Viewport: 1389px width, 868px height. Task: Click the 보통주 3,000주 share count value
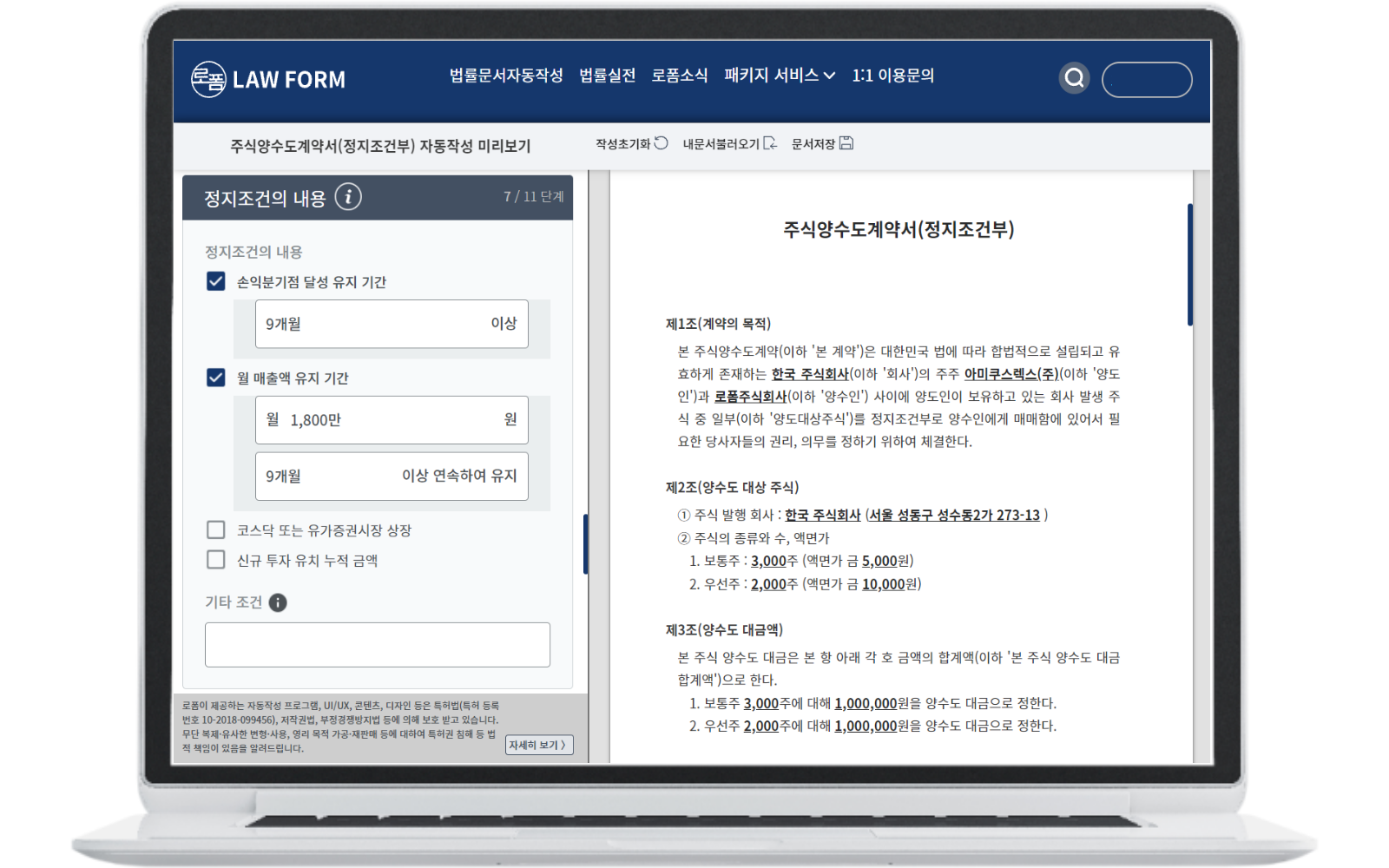click(768, 562)
